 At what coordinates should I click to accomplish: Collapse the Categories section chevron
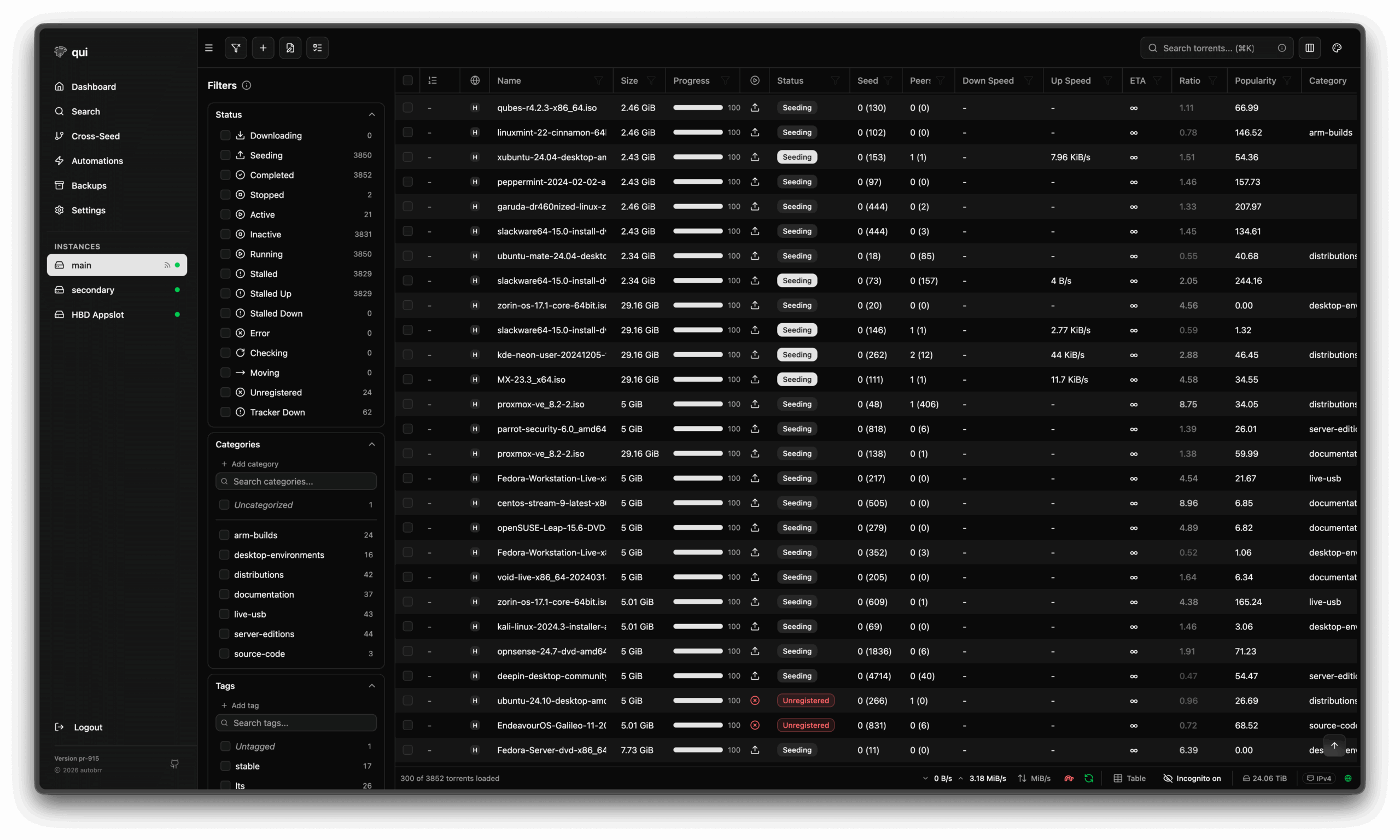(x=372, y=445)
